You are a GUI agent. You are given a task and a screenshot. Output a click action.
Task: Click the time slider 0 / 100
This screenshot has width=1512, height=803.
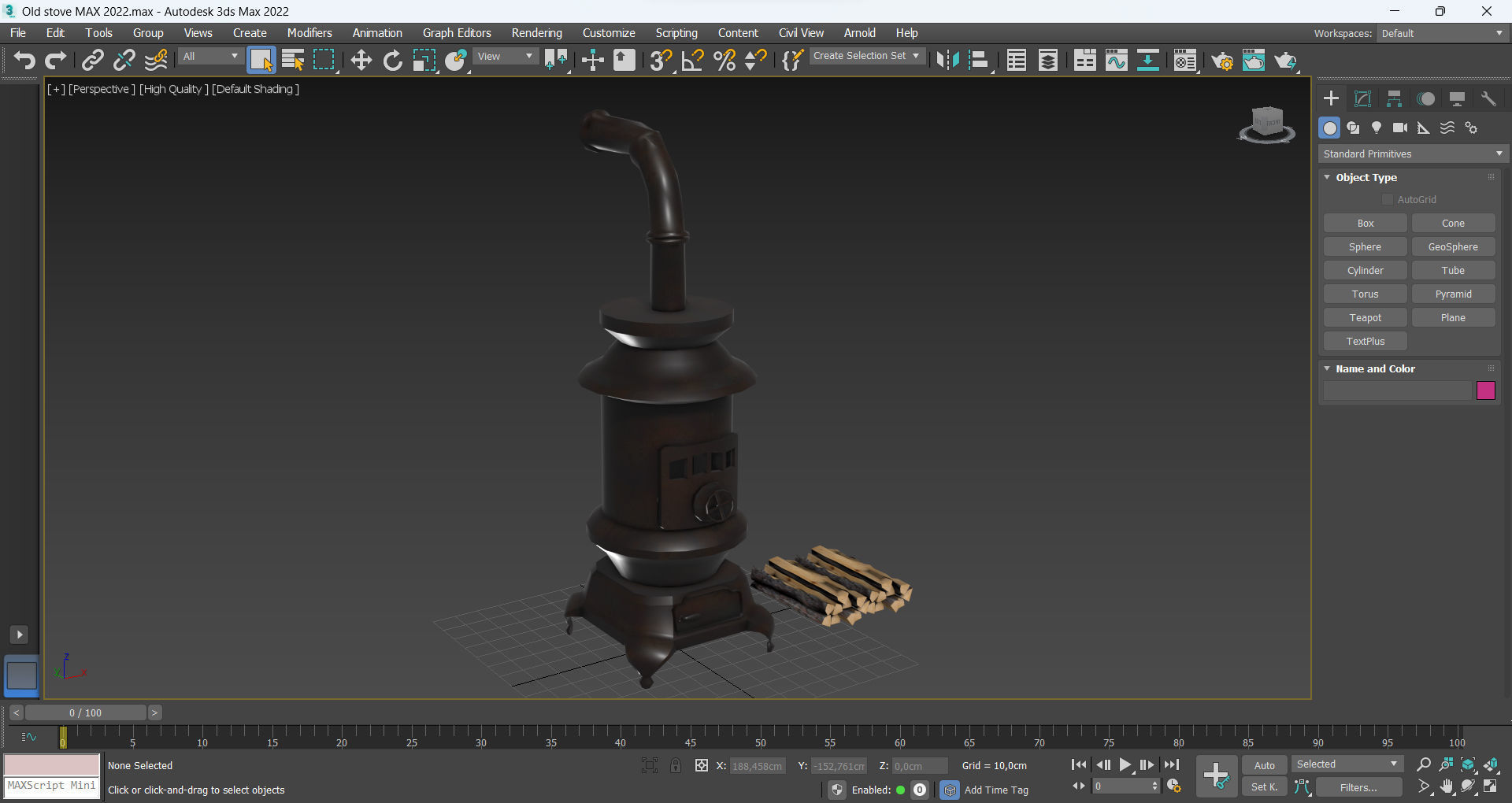(86, 712)
